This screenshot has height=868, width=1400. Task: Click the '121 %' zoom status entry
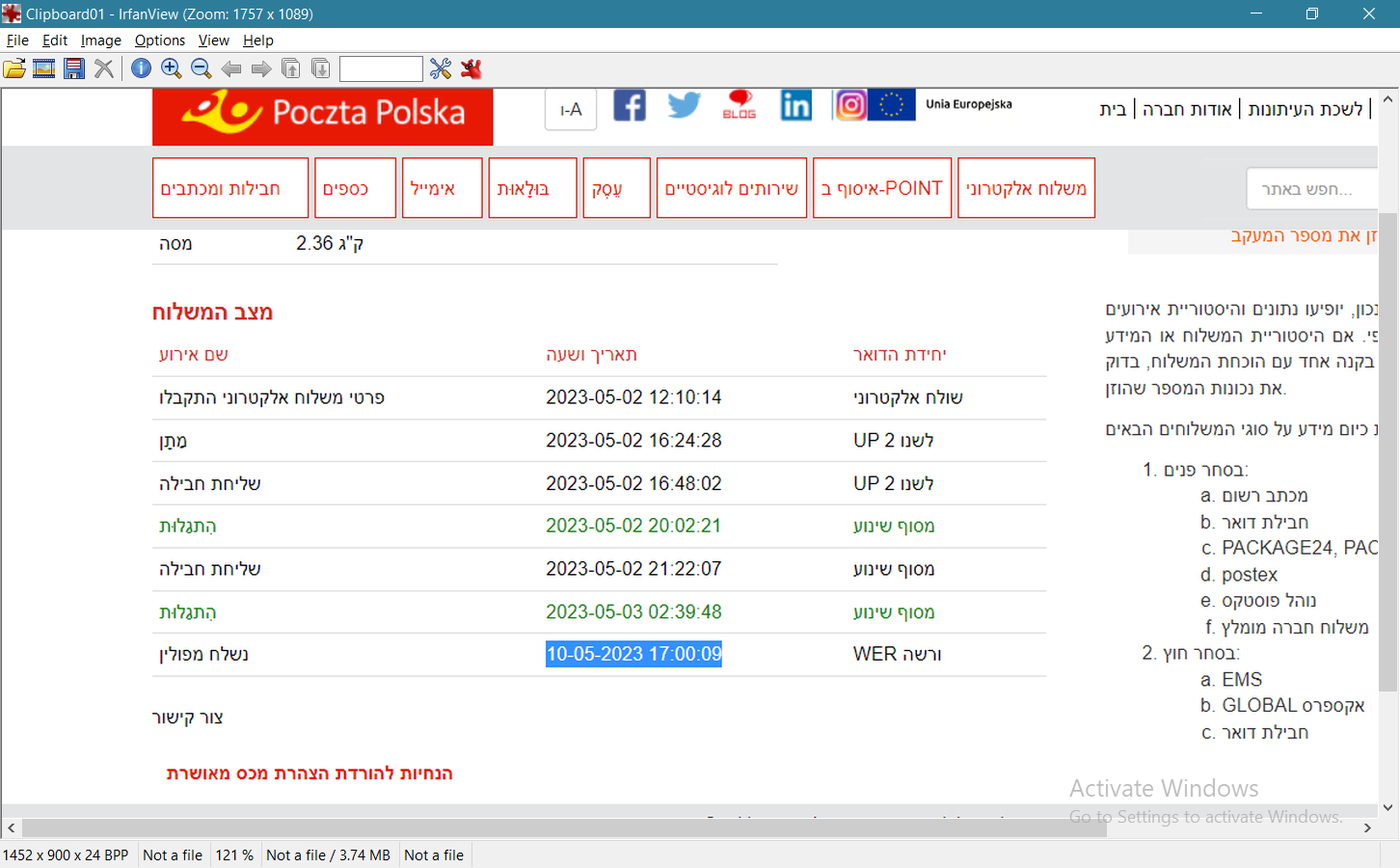point(234,854)
